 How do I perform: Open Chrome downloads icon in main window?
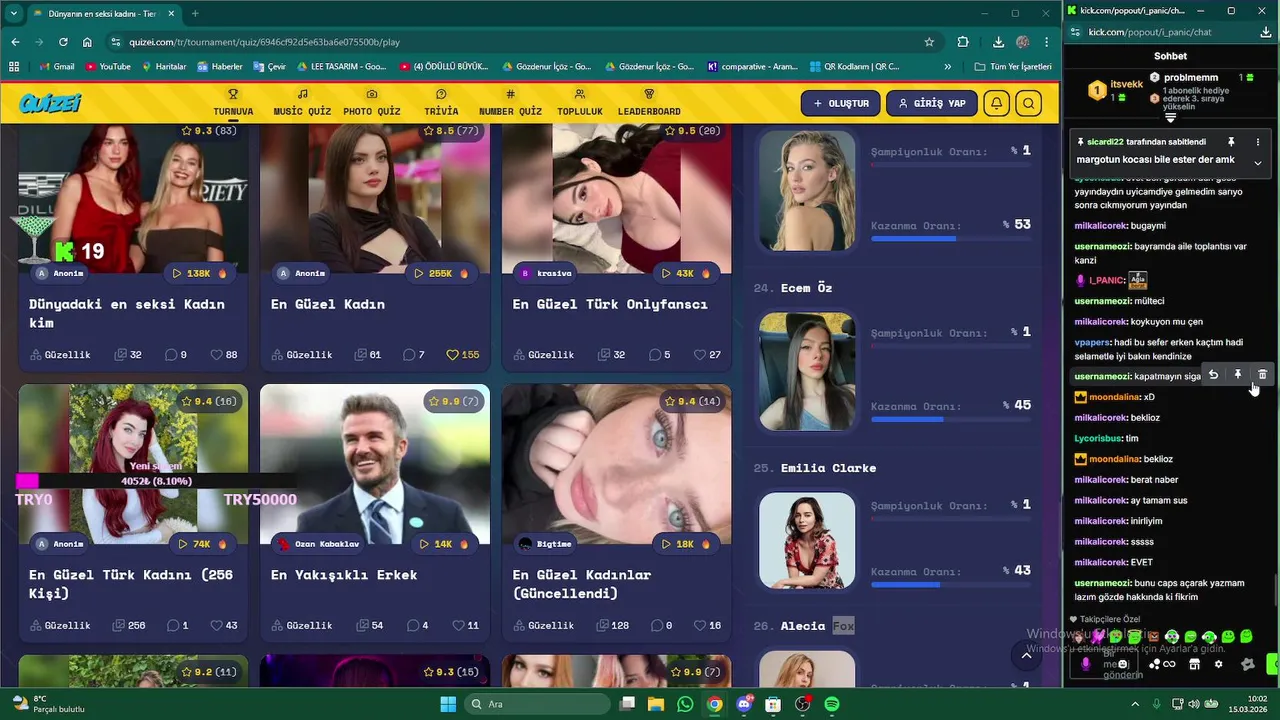(x=998, y=42)
